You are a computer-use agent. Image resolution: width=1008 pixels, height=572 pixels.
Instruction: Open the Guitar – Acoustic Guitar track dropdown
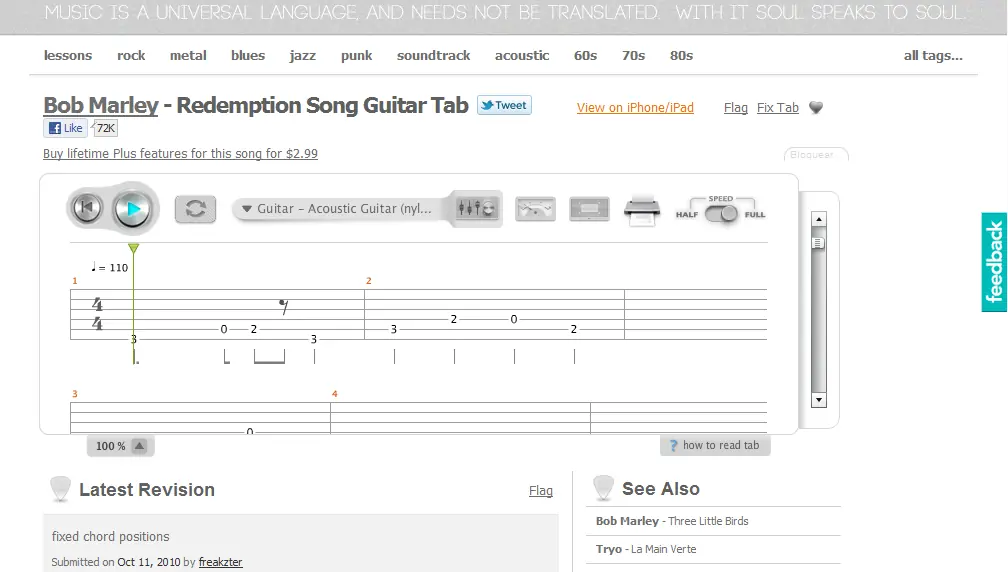pyautogui.click(x=339, y=209)
